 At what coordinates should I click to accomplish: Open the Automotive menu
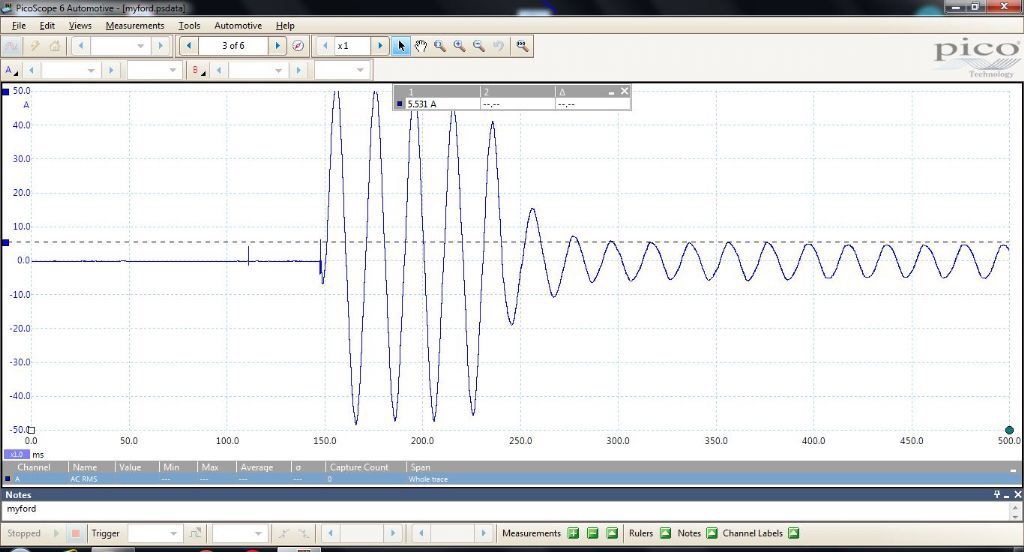tap(238, 25)
